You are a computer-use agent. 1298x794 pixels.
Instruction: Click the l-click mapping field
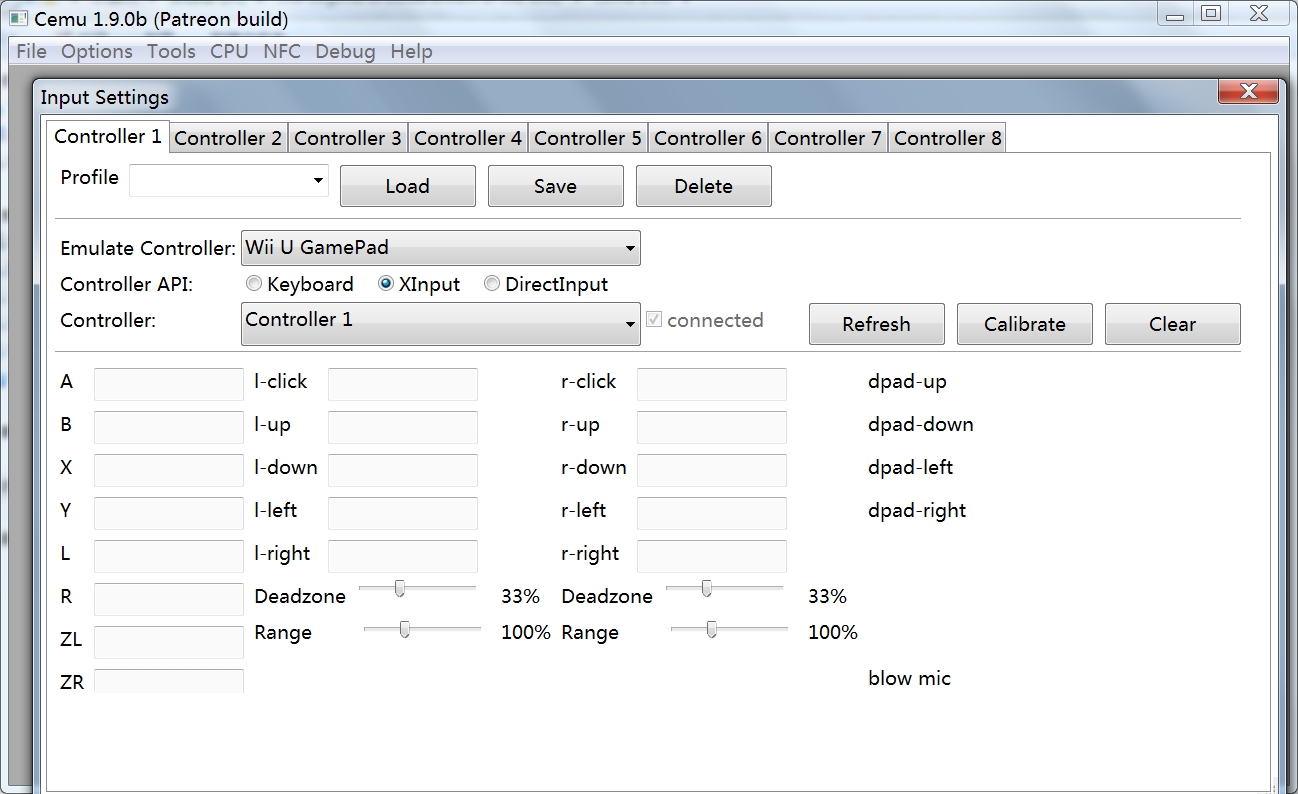click(403, 384)
